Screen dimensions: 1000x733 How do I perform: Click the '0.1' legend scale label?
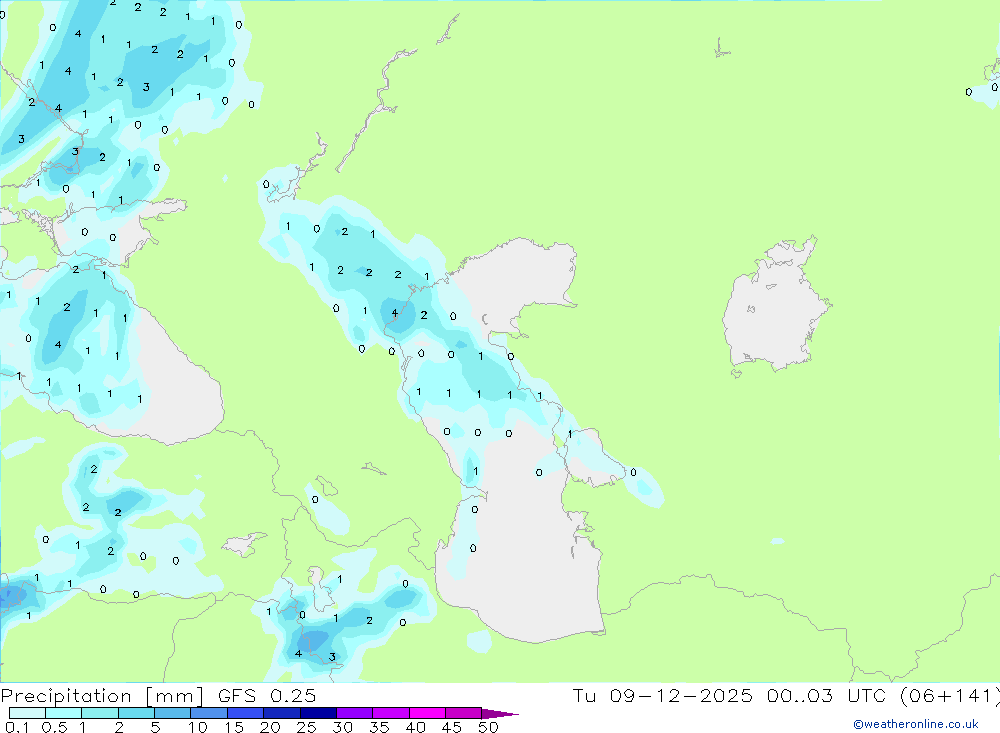click(x=17, y=727)
